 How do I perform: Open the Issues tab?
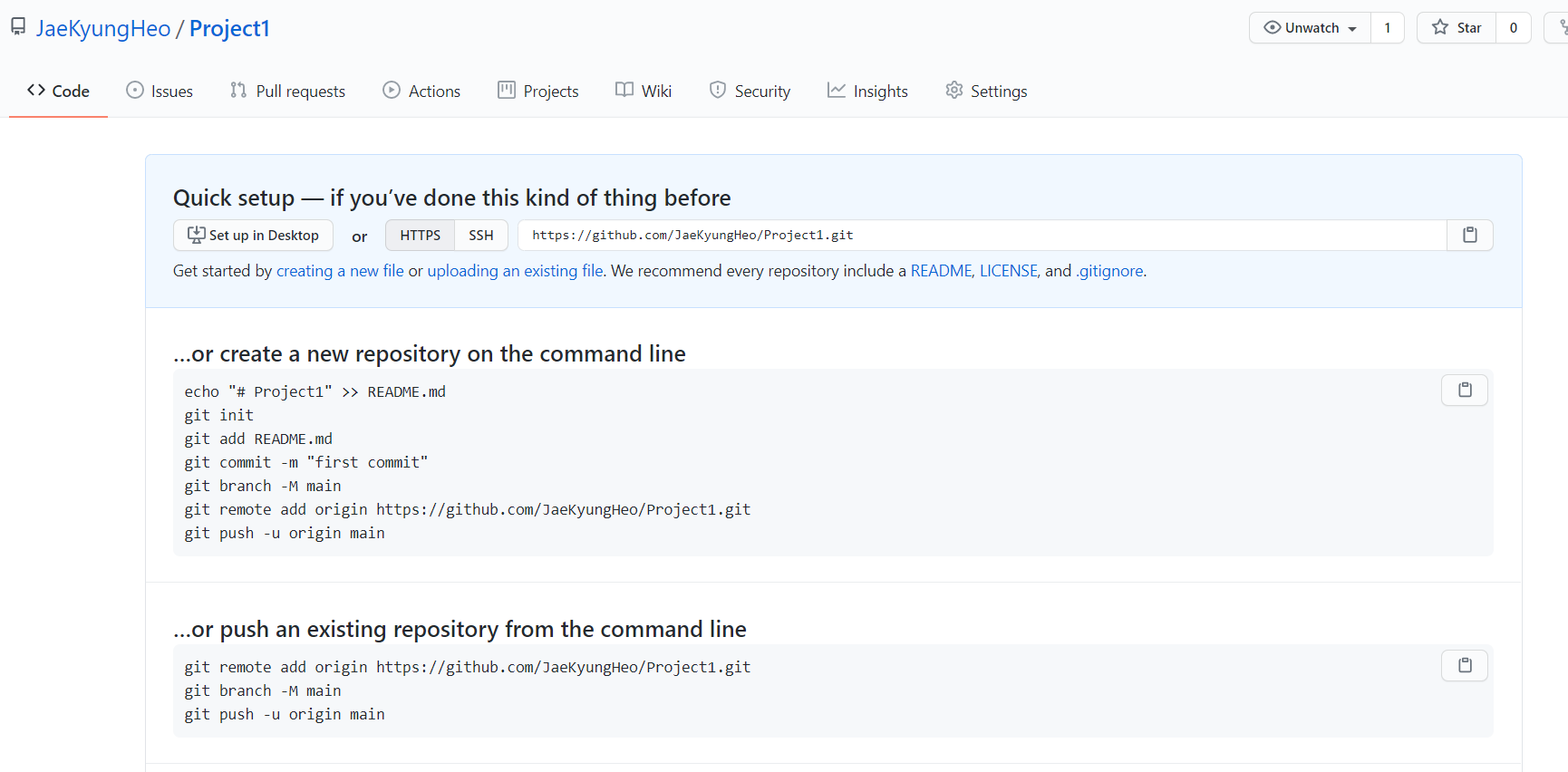click(x=160, y=91)
